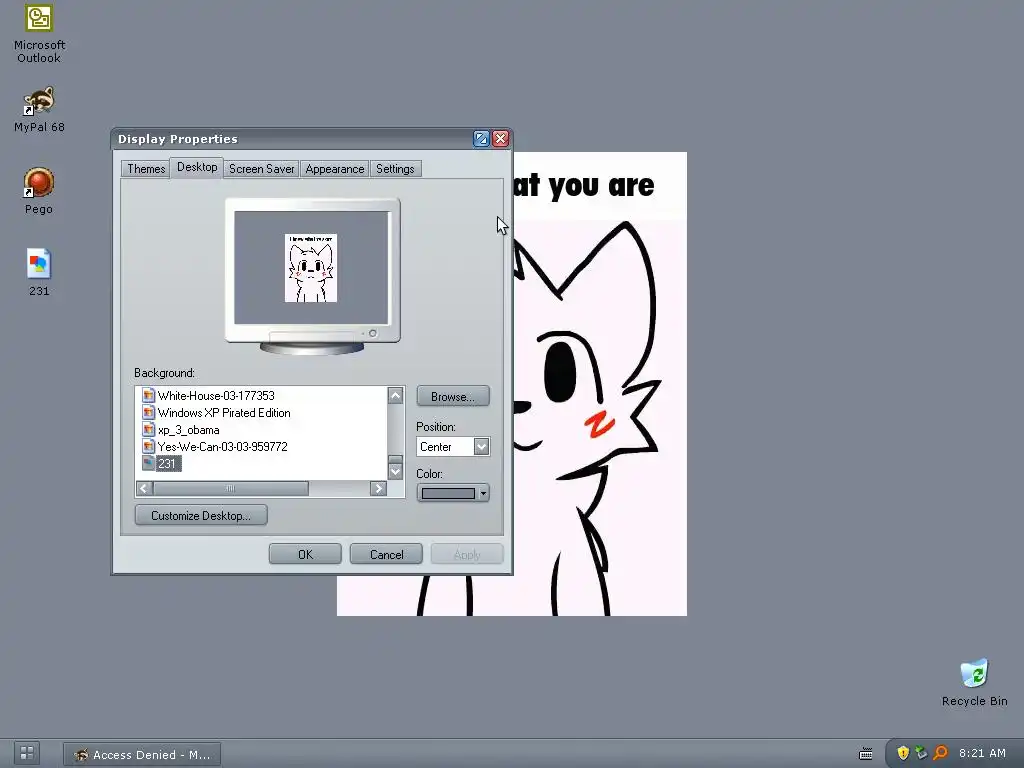Open the Settings tab
The image size is (1024, 768).
(x=395, y=169)
